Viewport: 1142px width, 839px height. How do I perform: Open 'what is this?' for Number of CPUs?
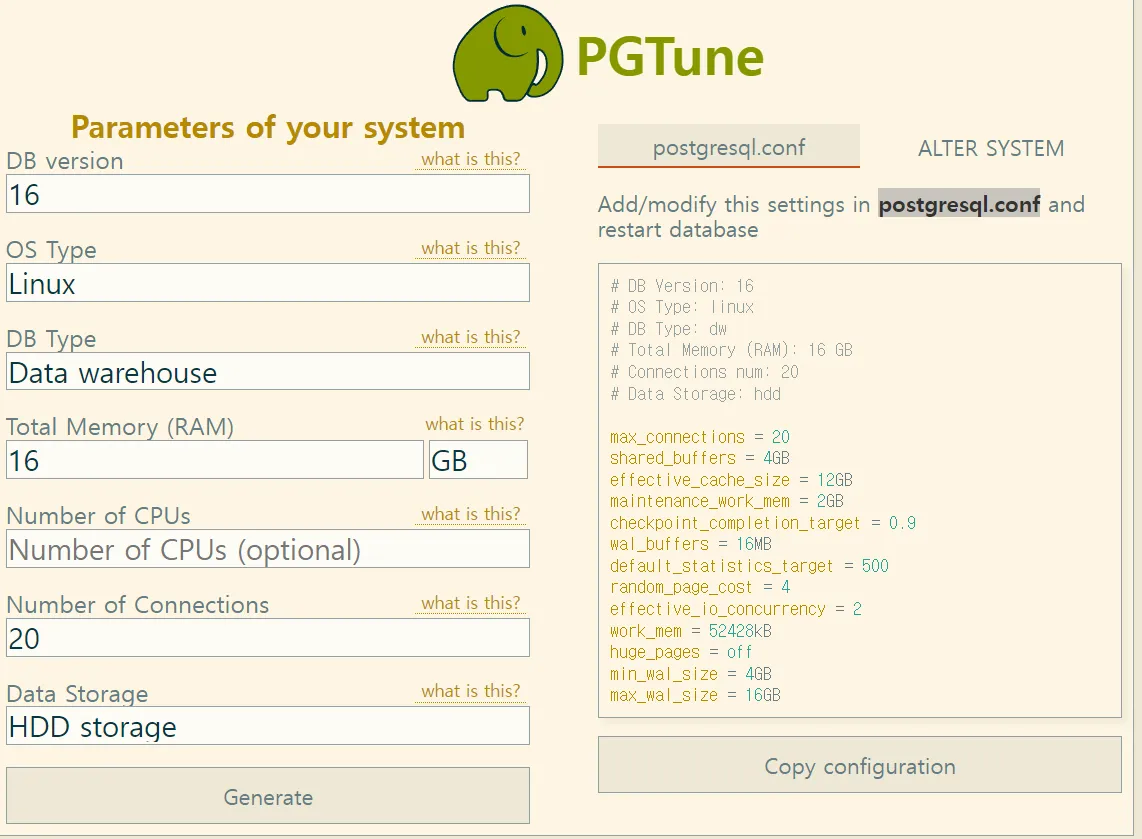470,513
